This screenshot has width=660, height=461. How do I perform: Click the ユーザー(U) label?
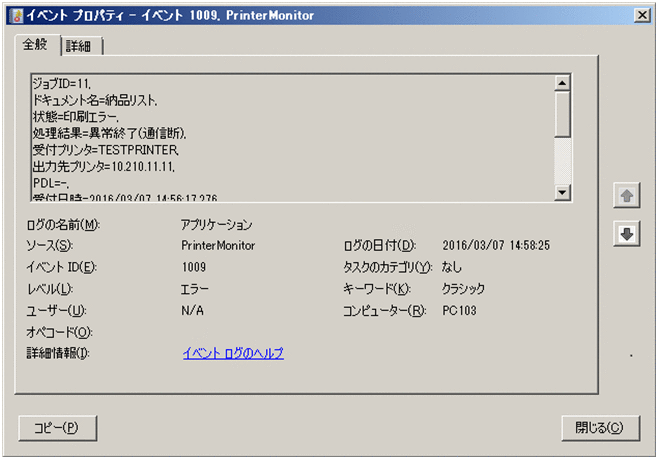click(x=56, y=311)
